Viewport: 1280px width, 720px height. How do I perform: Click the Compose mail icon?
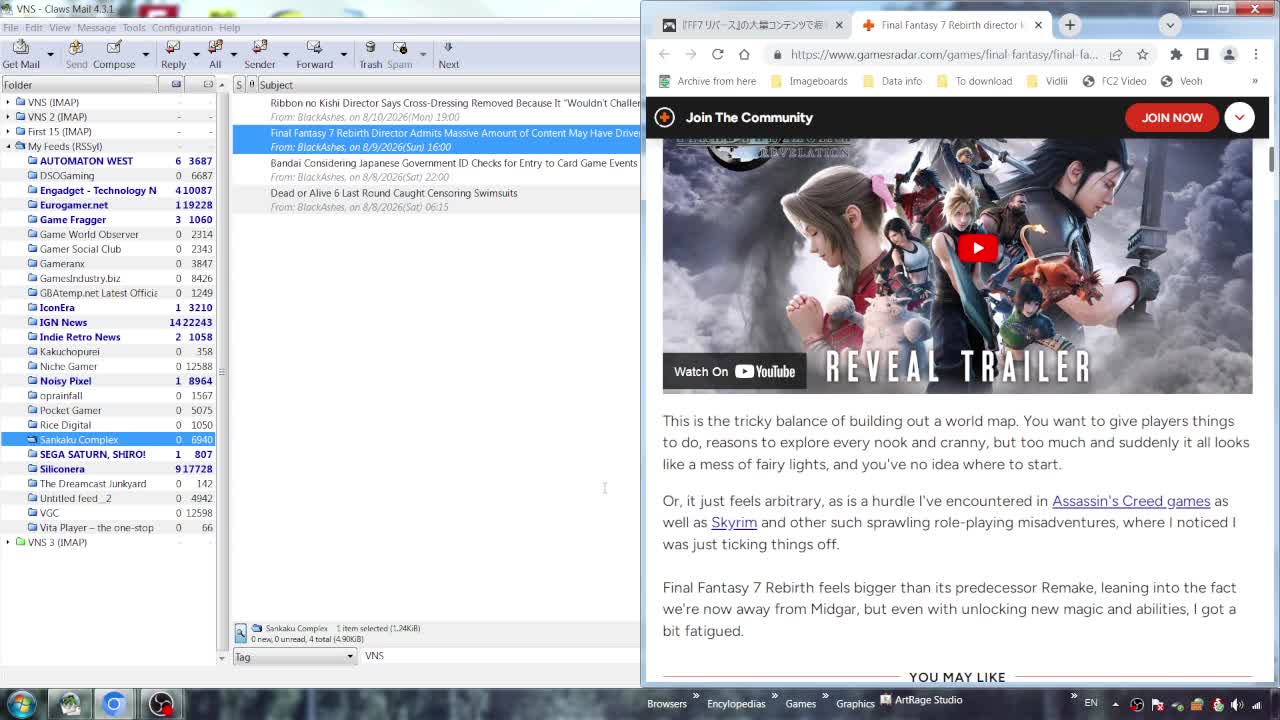114,48
